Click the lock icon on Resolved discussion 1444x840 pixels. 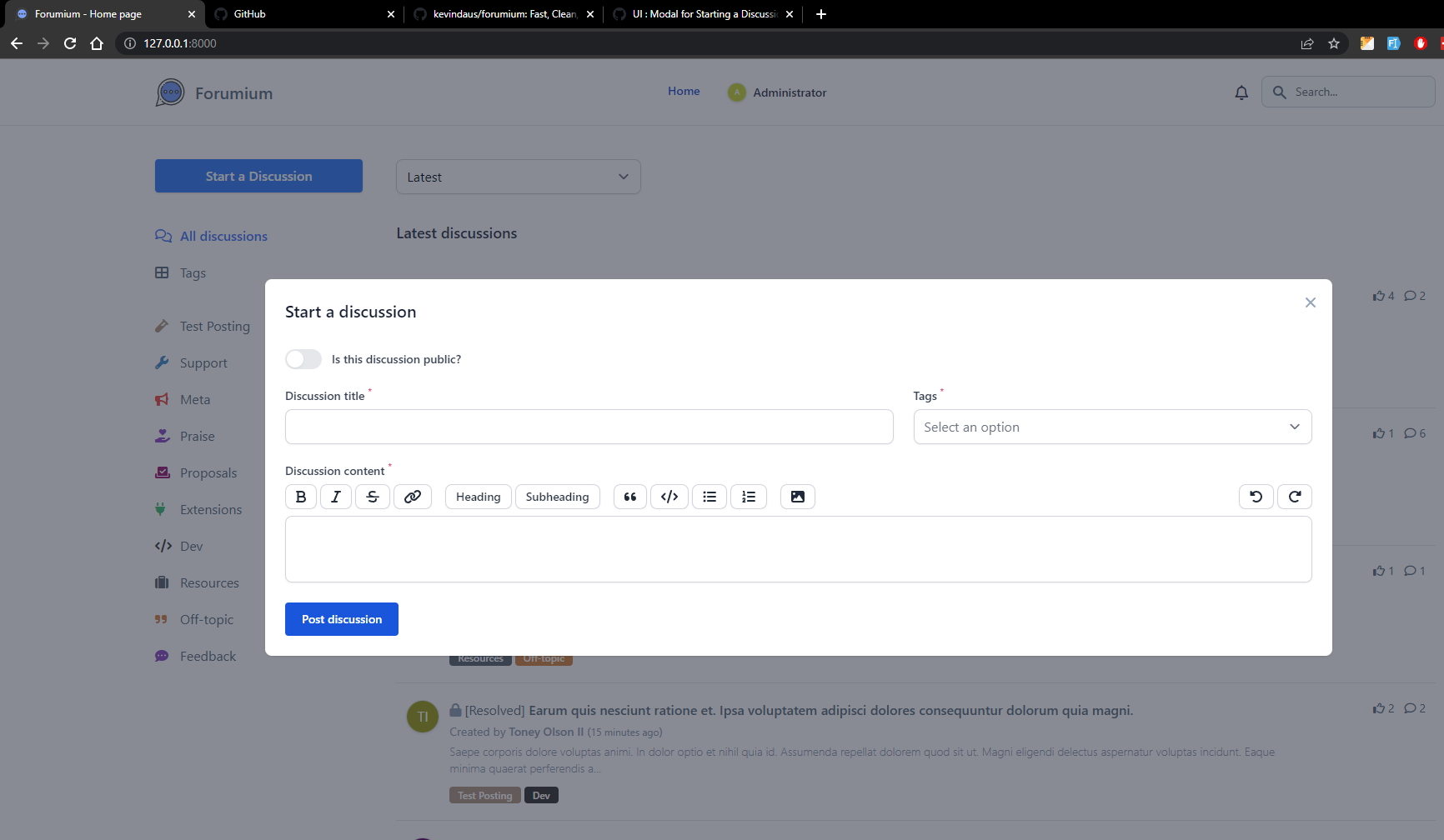455,710
